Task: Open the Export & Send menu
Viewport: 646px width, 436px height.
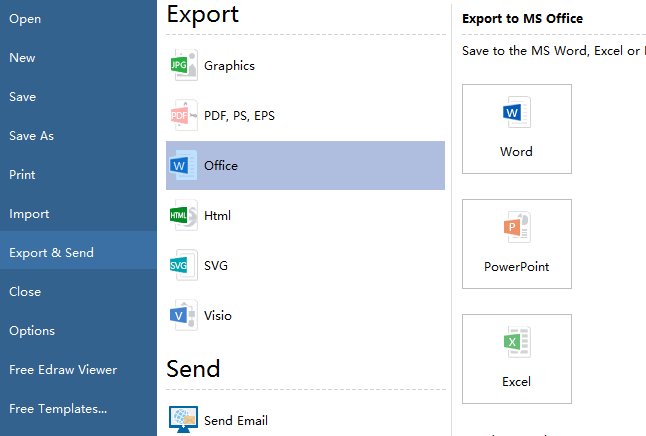Action: pos(52,253)
